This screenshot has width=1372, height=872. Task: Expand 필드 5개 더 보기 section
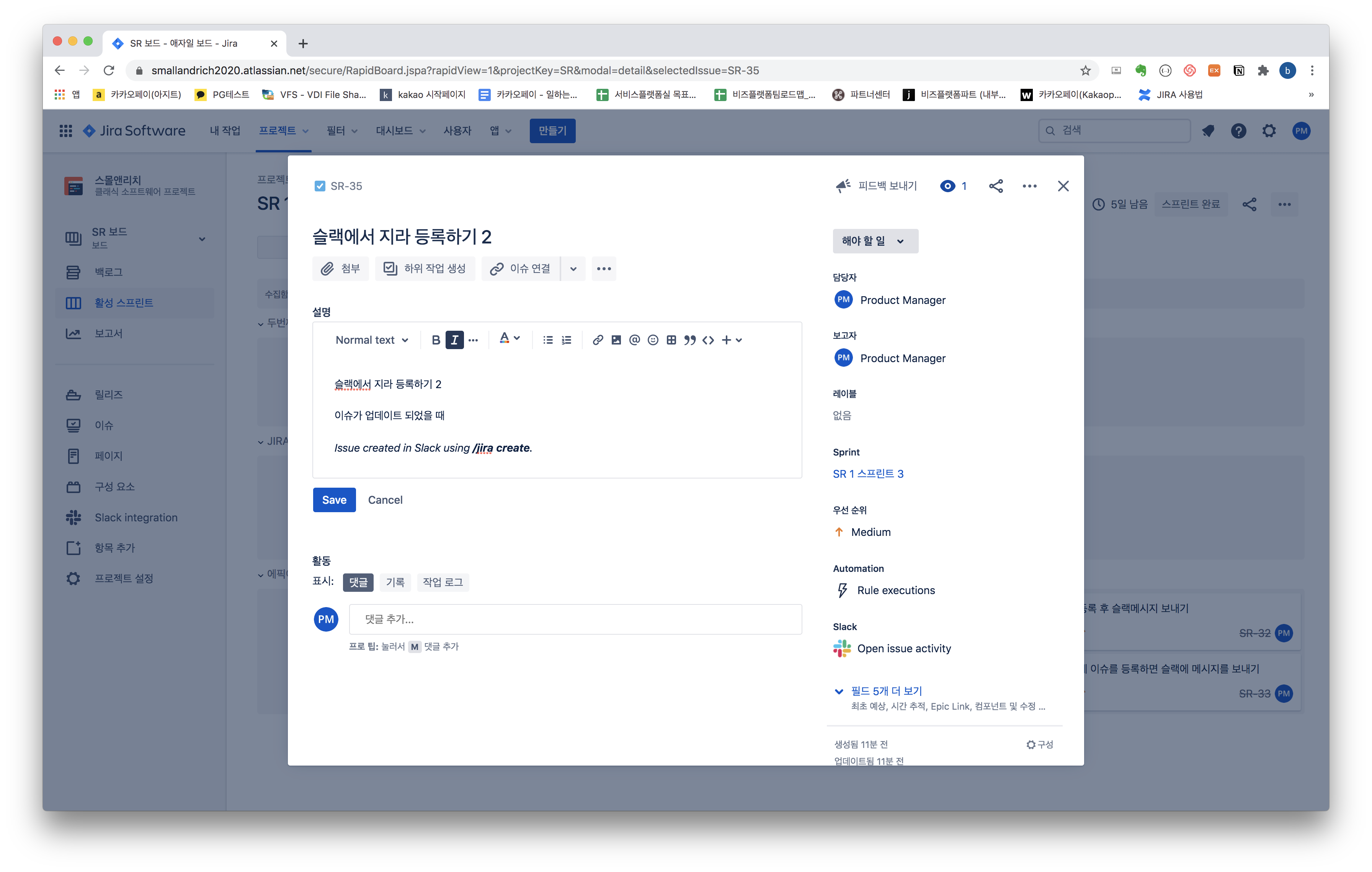[886, 691]
